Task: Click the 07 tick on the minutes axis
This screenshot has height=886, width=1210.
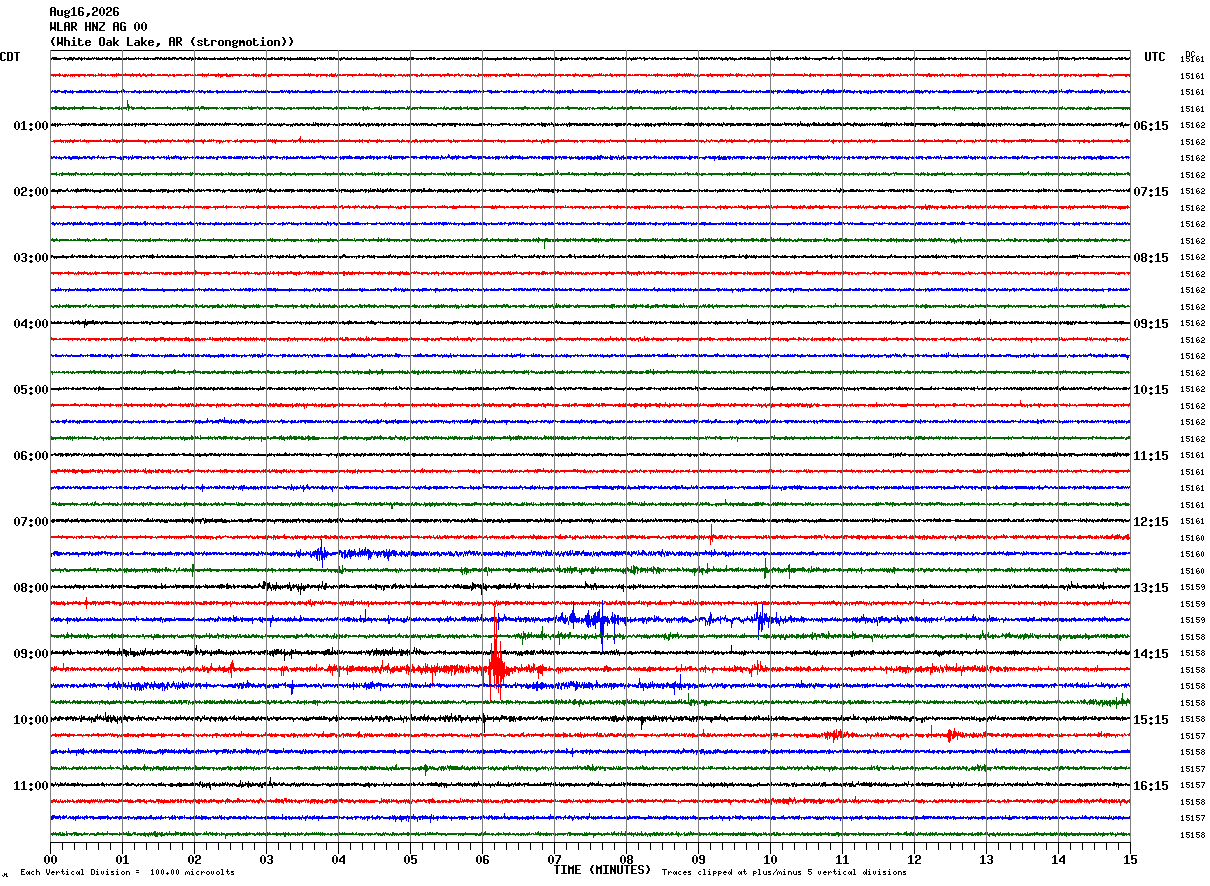Action: [554, 859]
